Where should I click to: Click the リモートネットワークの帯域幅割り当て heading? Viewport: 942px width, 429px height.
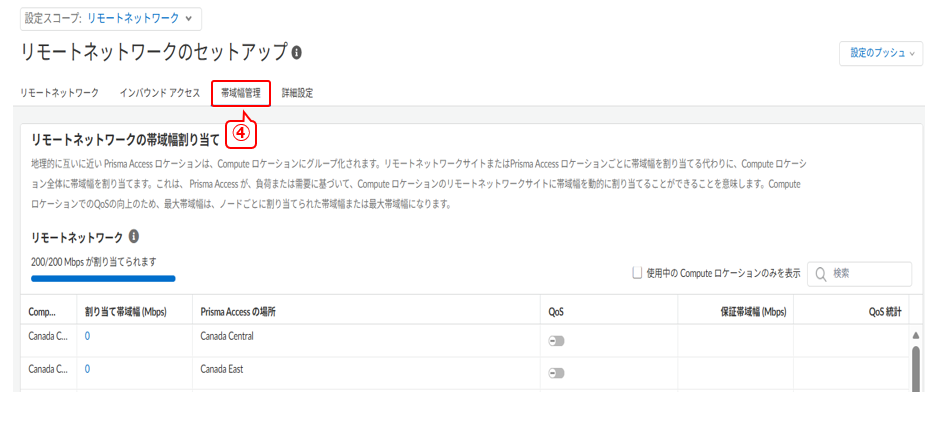(125, 139)
